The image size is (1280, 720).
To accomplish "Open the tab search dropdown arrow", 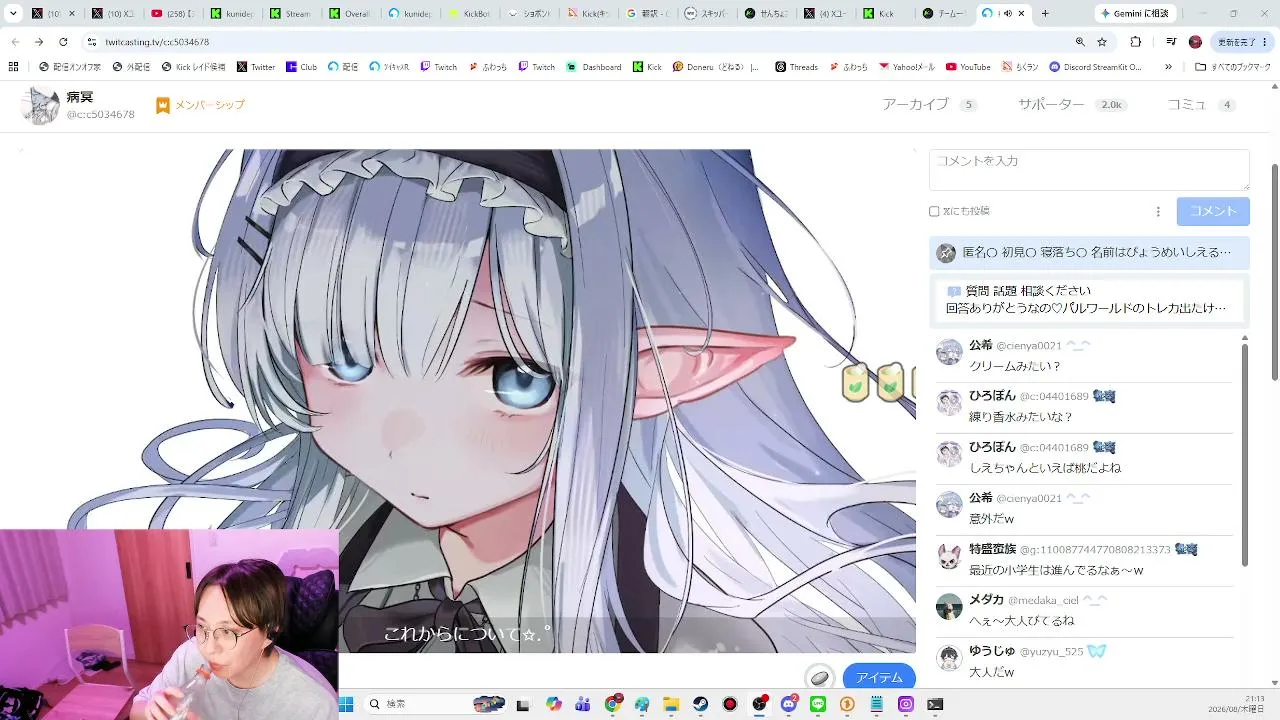I will point(13,14).
